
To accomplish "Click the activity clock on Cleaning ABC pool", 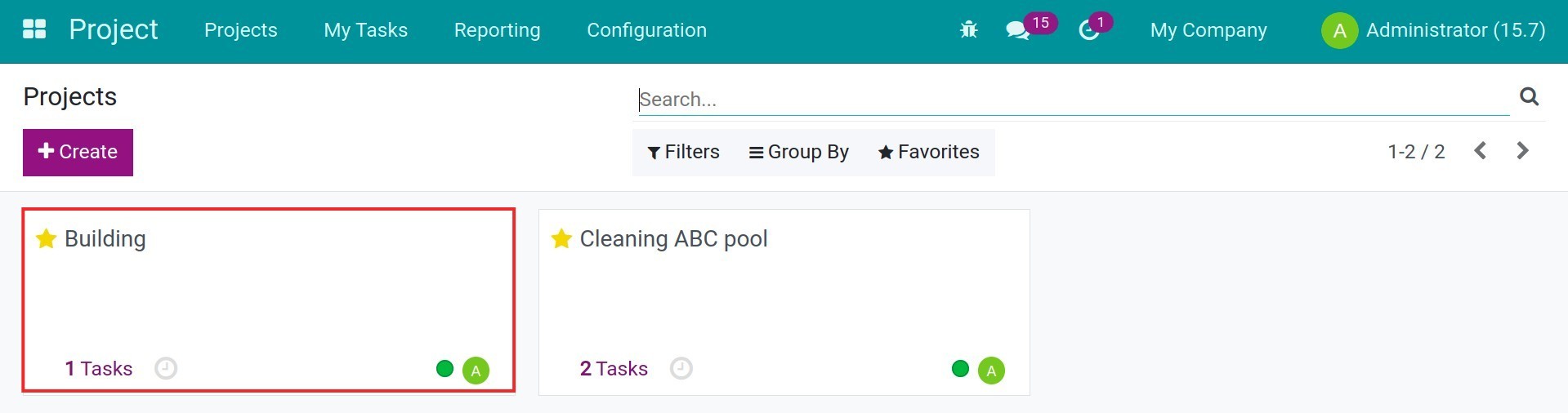I will (x=681, y=369).
